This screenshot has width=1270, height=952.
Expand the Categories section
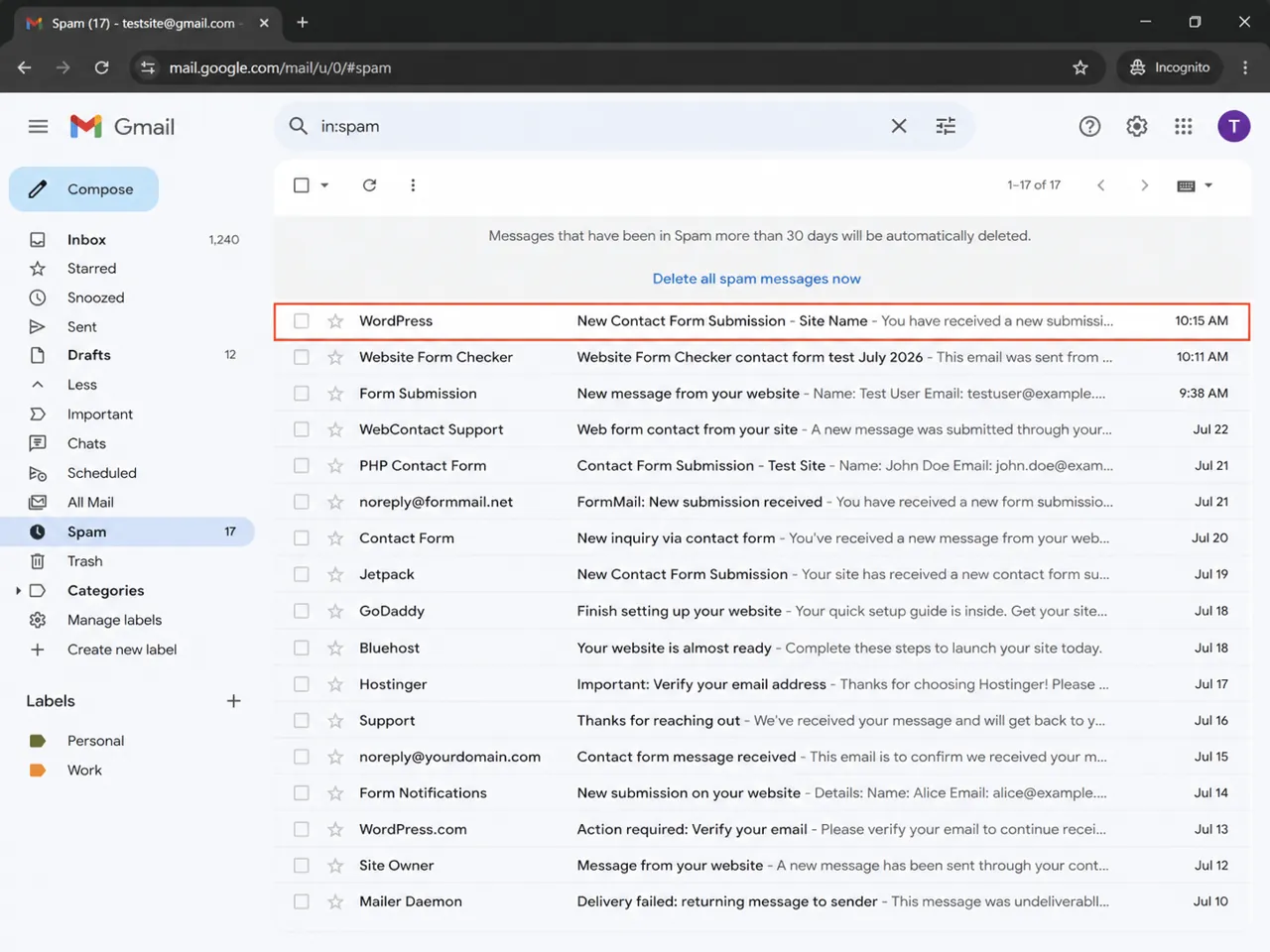[x=18, y=591]
